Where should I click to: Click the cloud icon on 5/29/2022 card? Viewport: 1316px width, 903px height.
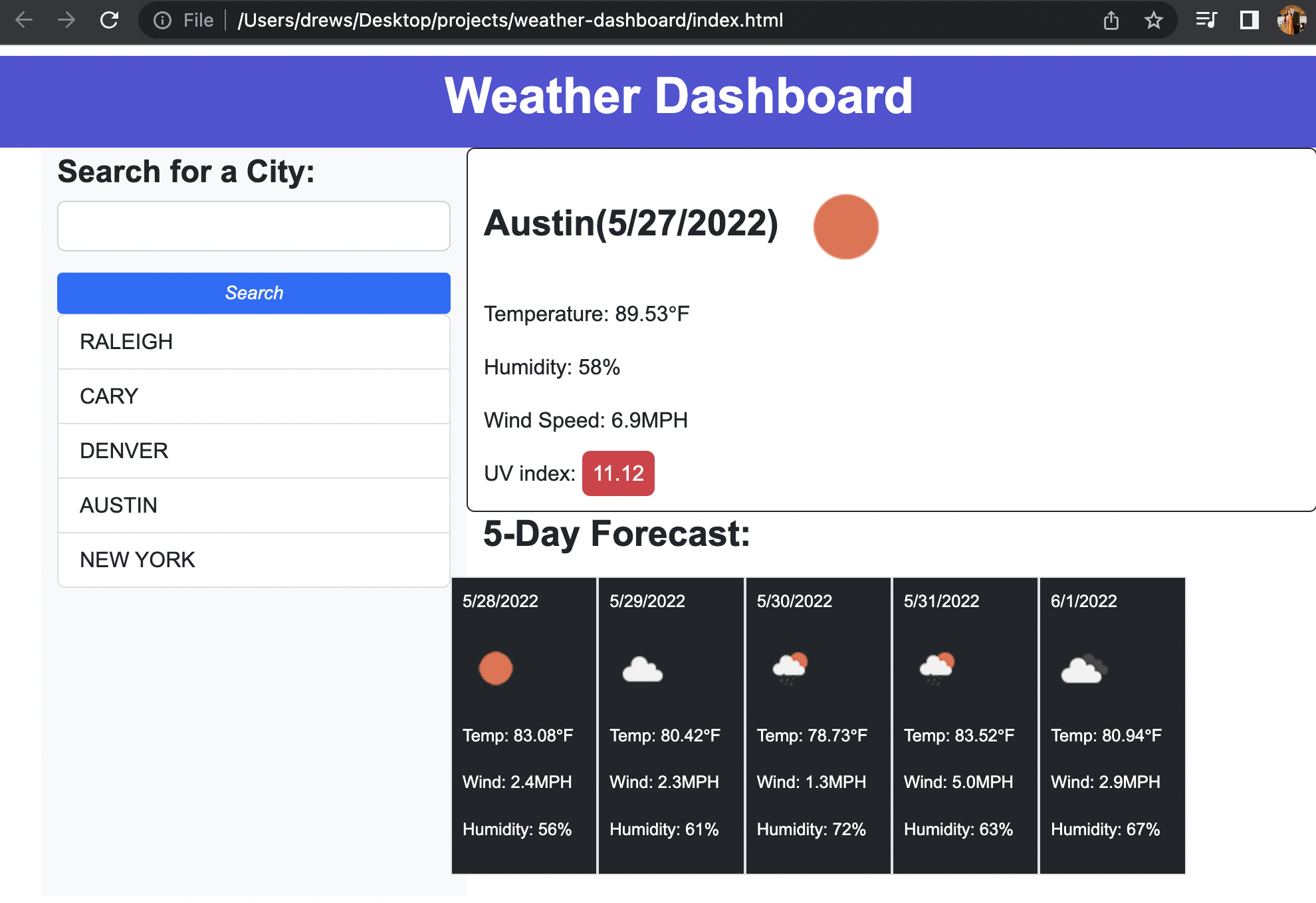643,670
